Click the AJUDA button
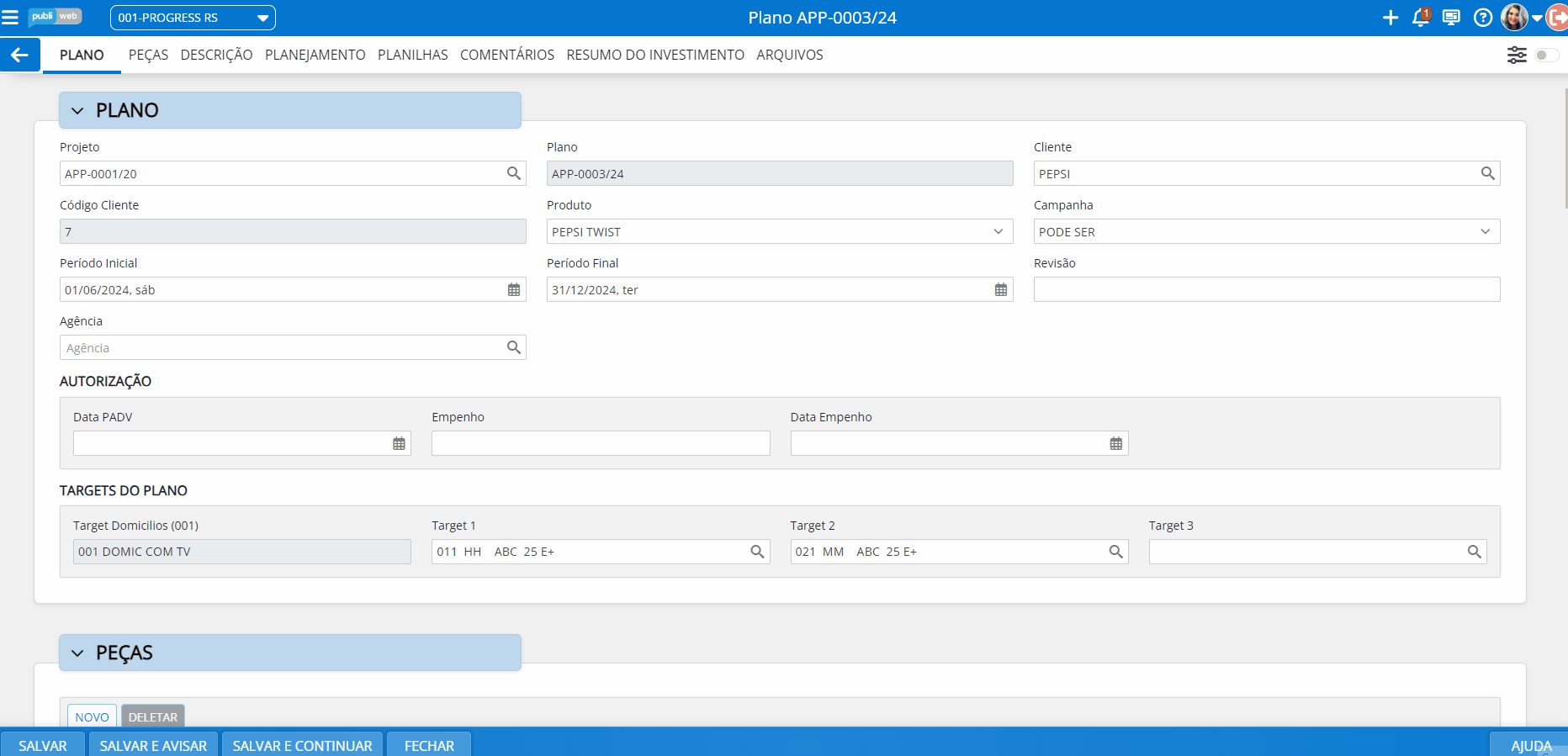Image resolution: width=1568 pixels, height=756 pixels. point(1529,745)
